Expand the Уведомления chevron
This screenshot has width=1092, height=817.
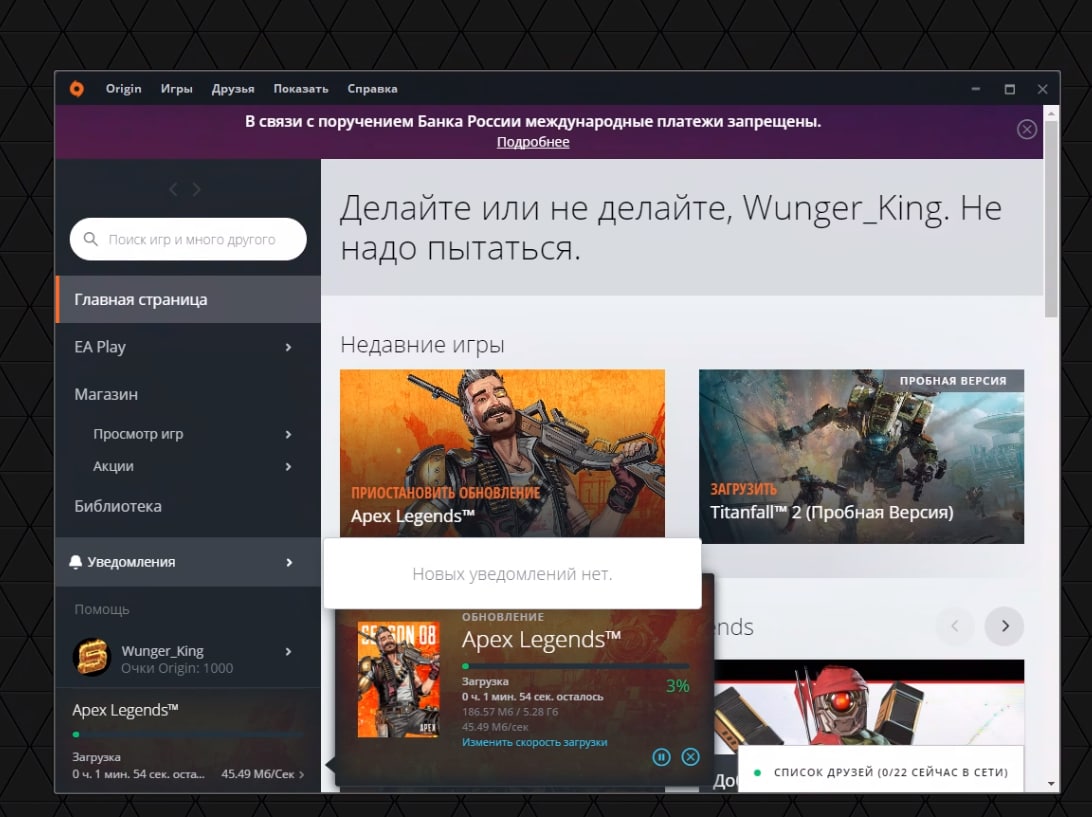coord(289,562)
